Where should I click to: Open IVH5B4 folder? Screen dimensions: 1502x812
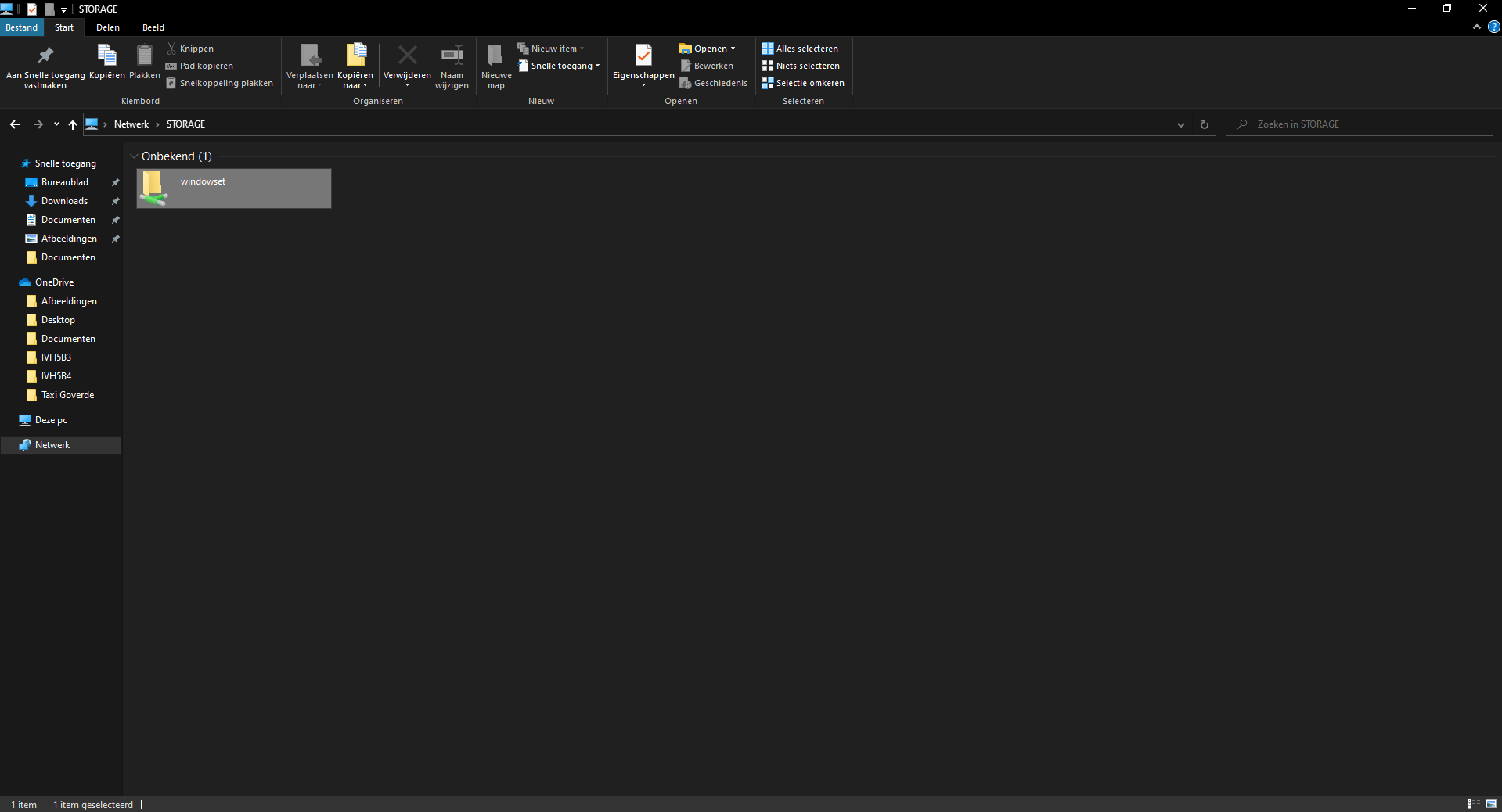pos(56,376)
